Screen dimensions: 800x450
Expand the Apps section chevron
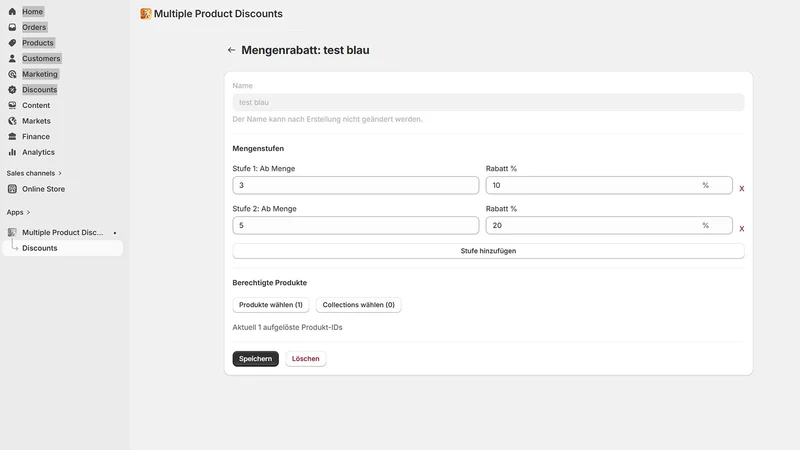click(x=28, y=212)
